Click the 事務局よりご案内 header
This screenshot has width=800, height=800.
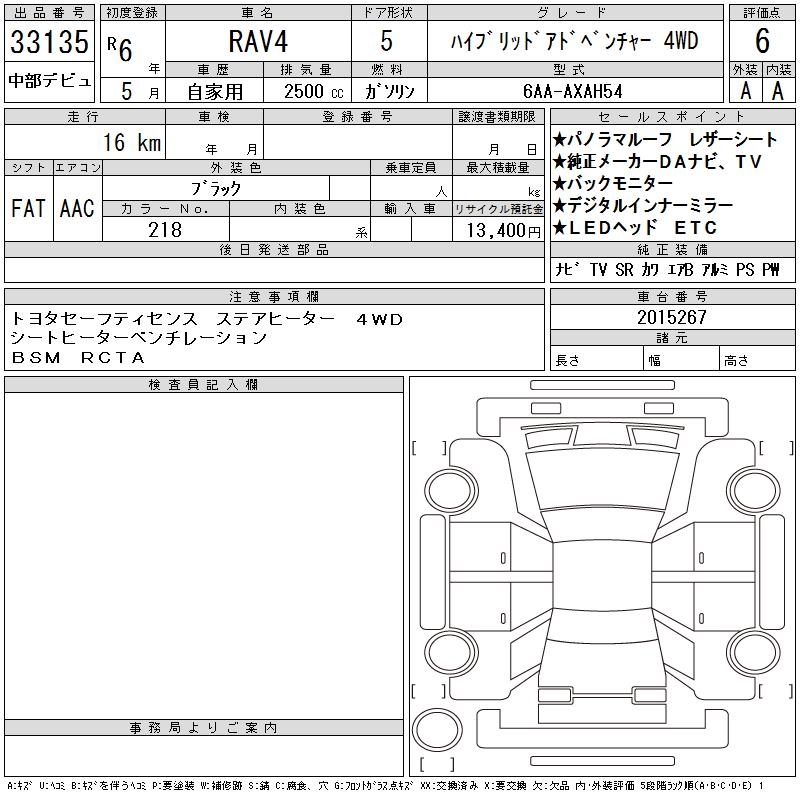[204, 728]
